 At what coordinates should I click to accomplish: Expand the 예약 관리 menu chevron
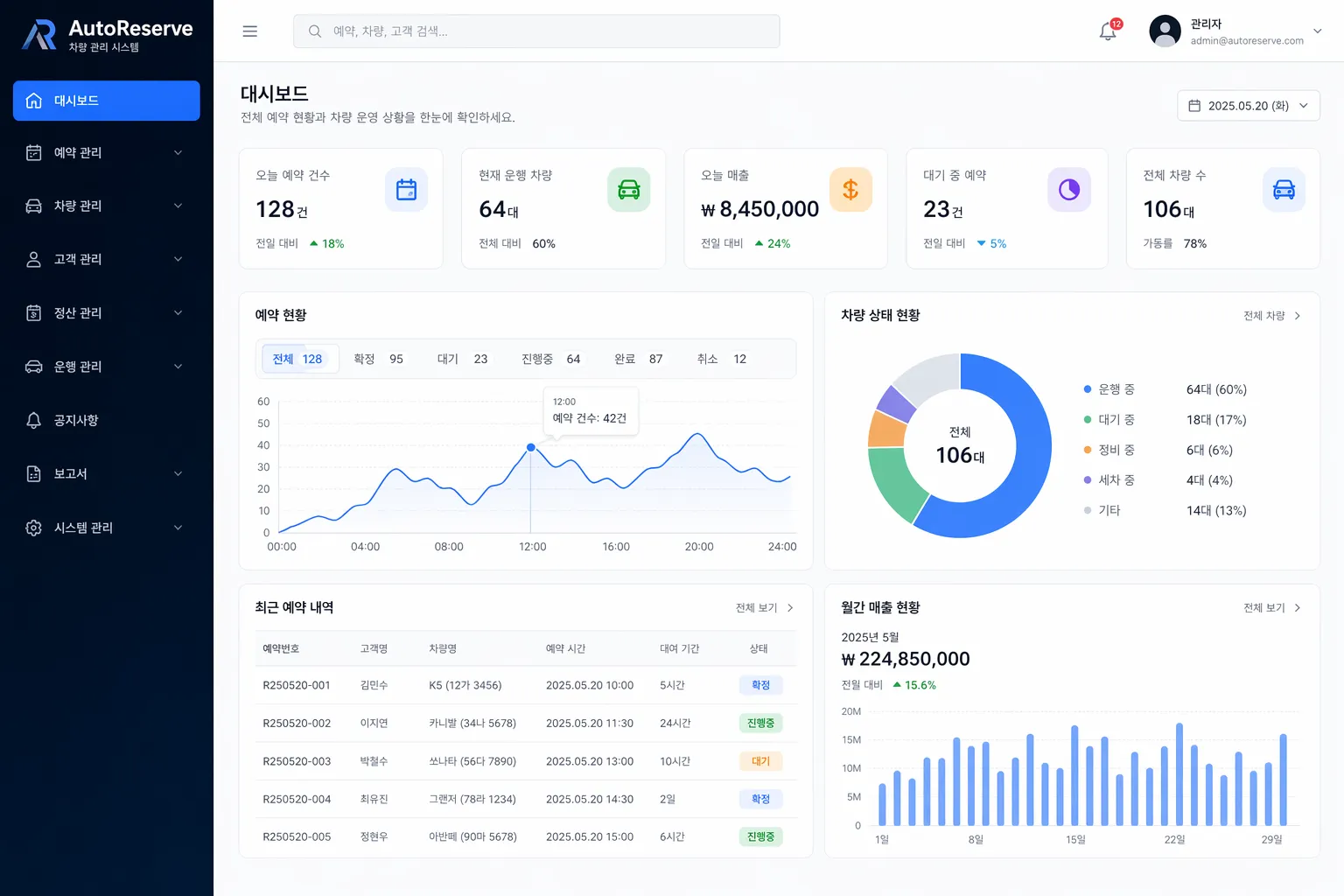[178, 152]
